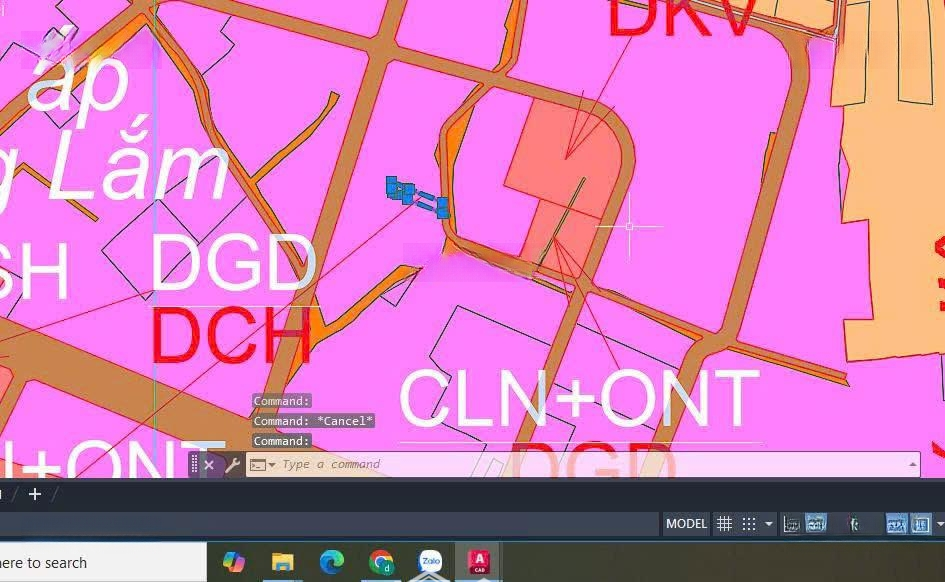Open snap mode settings dropdown arrow
Image resolution: width=945 pixels, height=582 pixels.
(768, 524)
